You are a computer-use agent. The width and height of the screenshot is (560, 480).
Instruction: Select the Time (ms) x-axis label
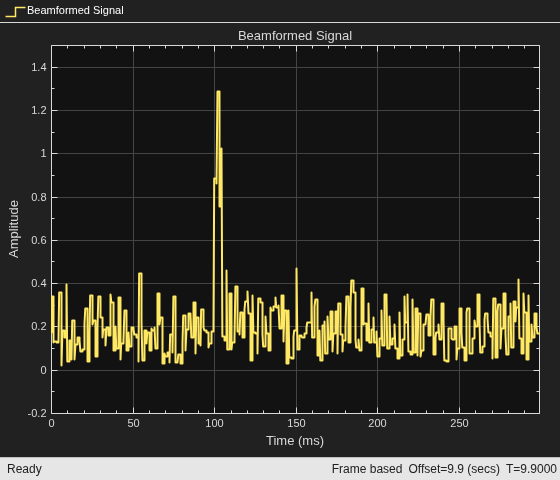click(295, 441)
